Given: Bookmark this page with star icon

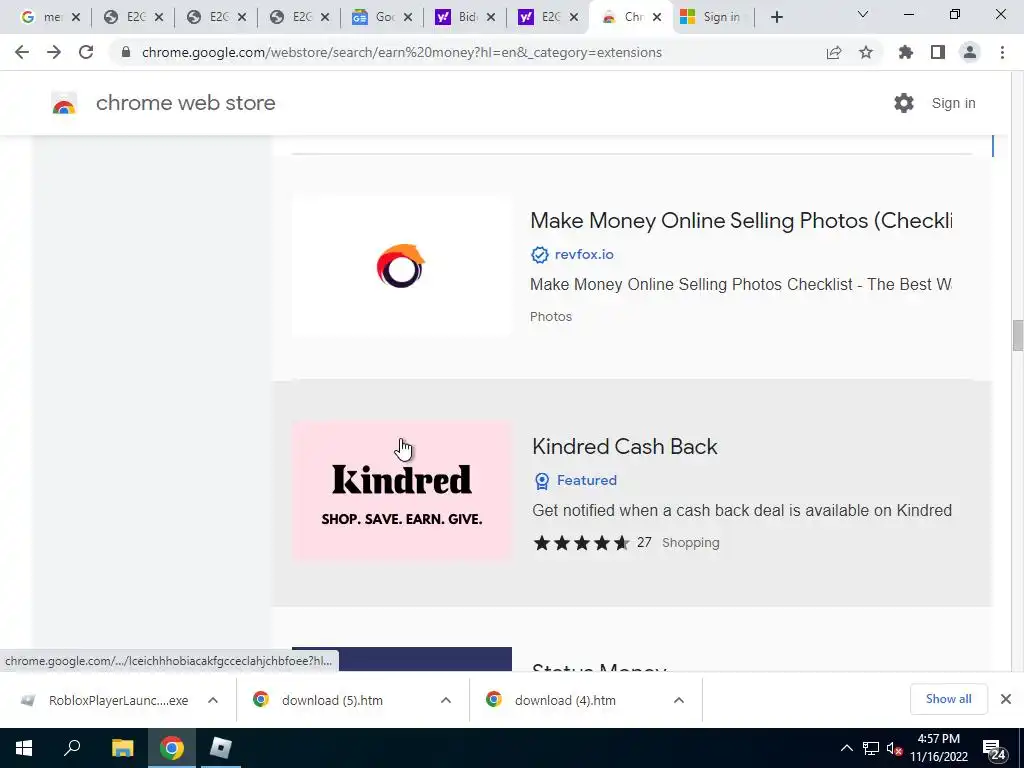Looking at the screenshot, I should click(x=866, y=52).
